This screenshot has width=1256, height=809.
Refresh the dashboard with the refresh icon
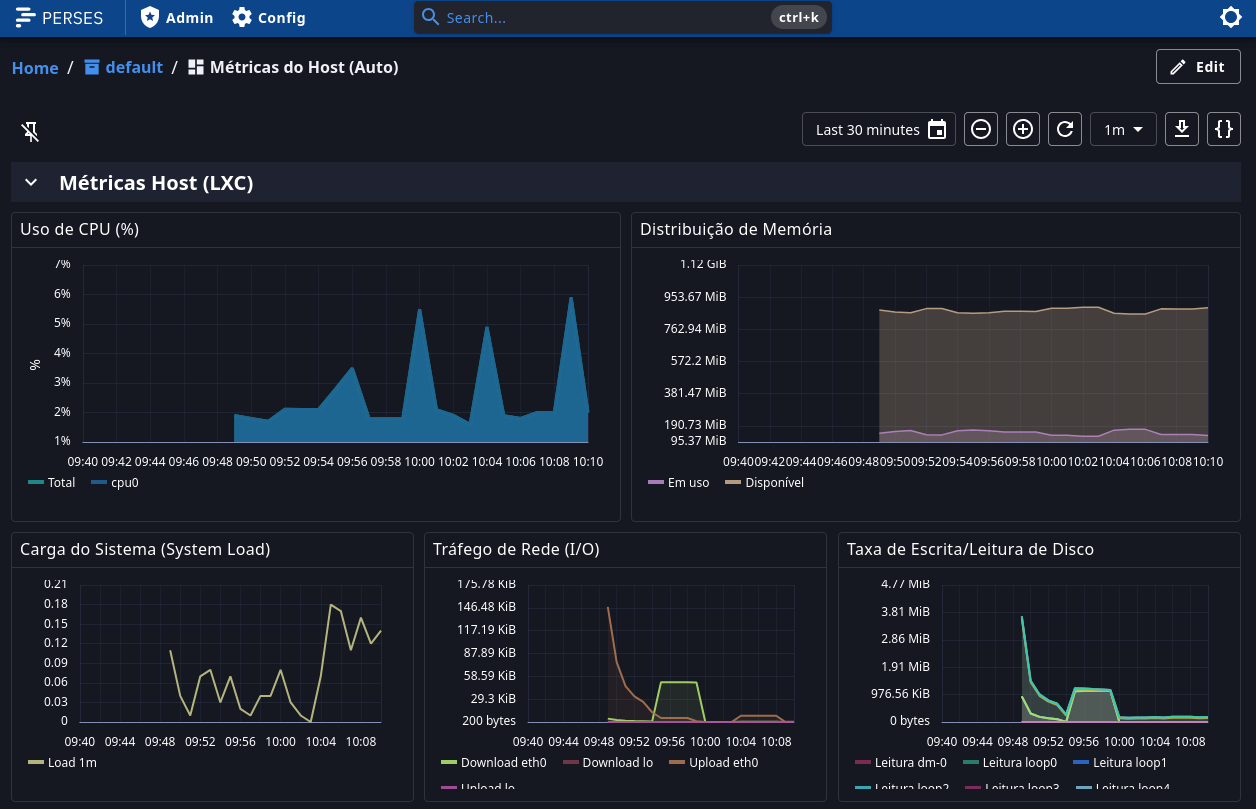(x=1065, y=129)
